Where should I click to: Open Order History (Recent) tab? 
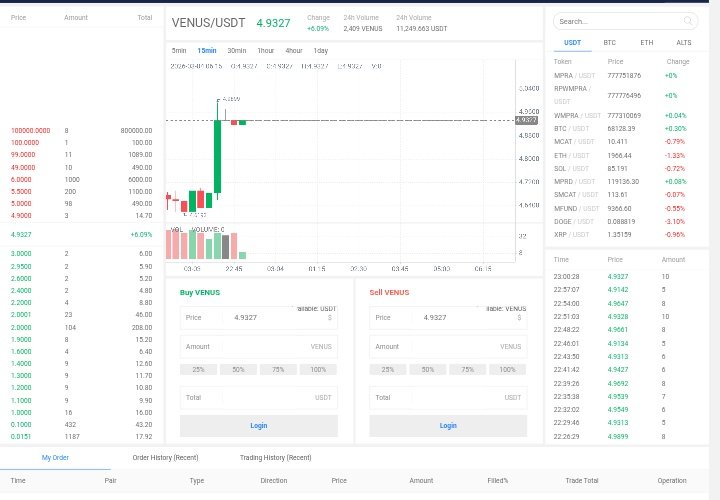click(165, 457)
